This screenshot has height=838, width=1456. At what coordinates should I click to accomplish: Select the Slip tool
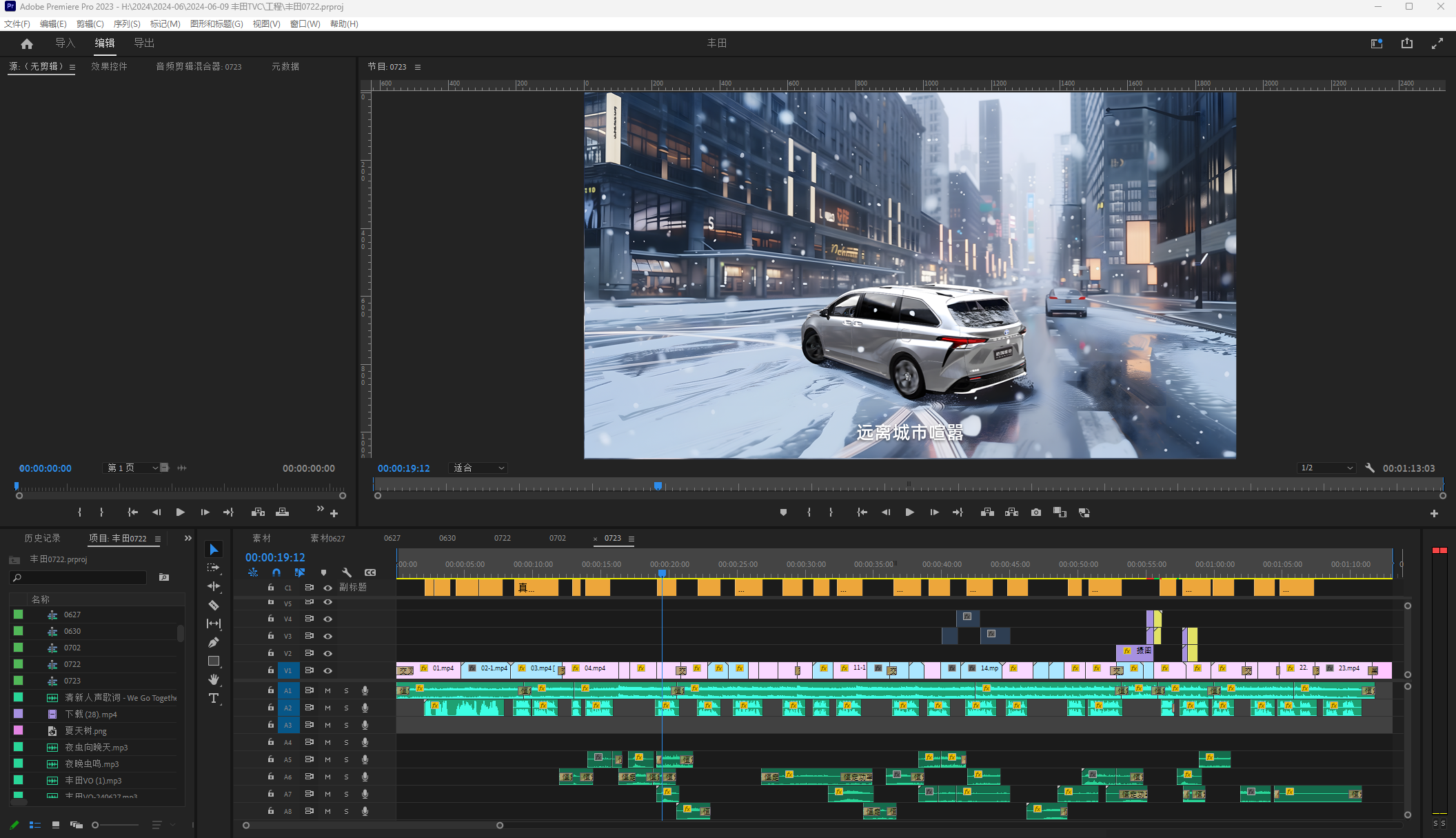(214, 623)
